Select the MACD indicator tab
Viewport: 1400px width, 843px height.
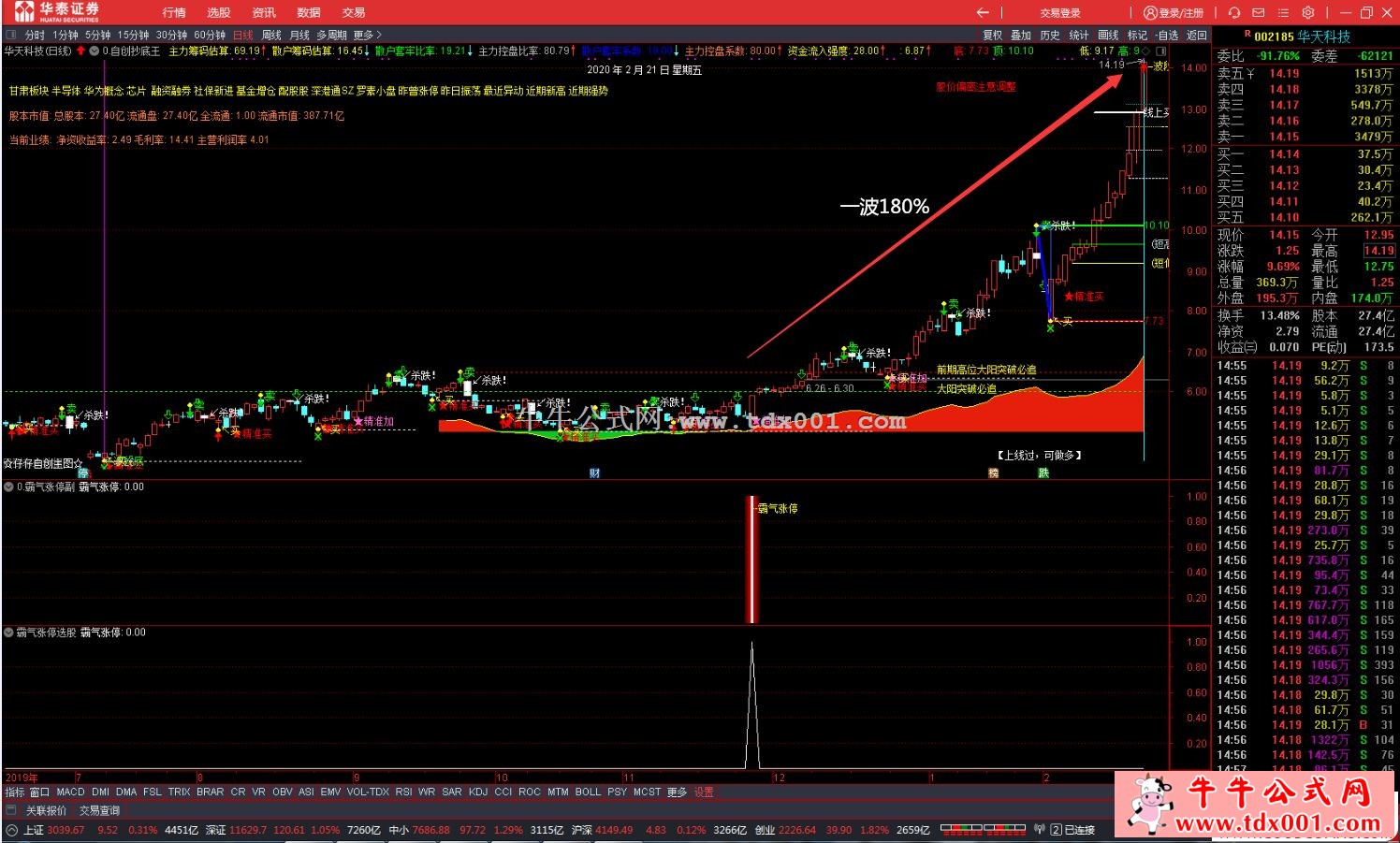pyautogui.click(x=70, y=792)
